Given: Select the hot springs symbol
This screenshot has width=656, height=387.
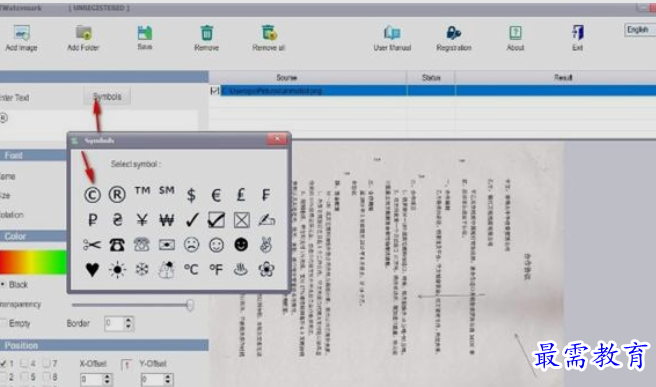Looking at the screenshot, I should pos(241,269).
